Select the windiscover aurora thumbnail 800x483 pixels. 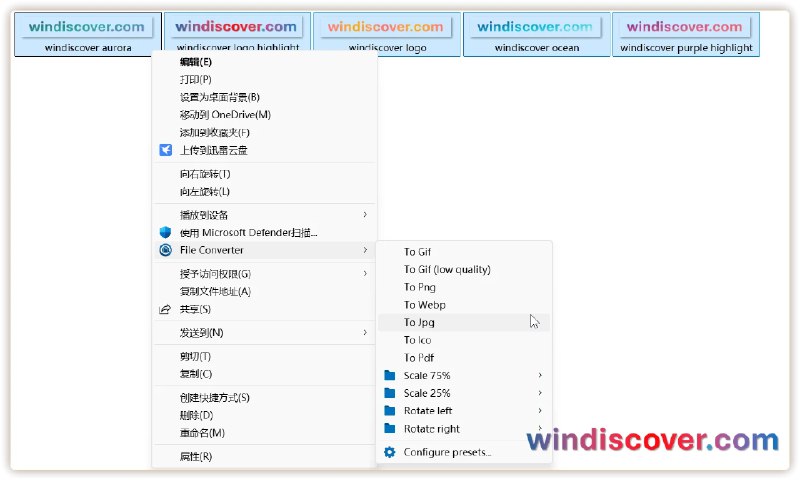coord(88,34)
